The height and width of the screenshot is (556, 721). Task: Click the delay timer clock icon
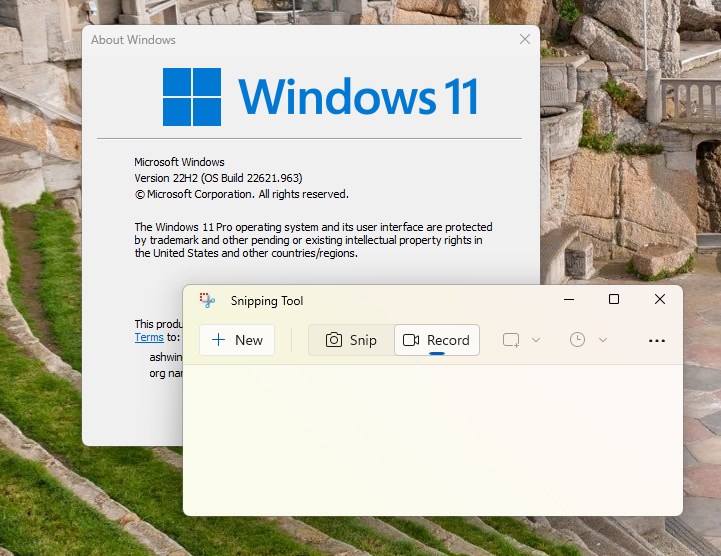577,340
